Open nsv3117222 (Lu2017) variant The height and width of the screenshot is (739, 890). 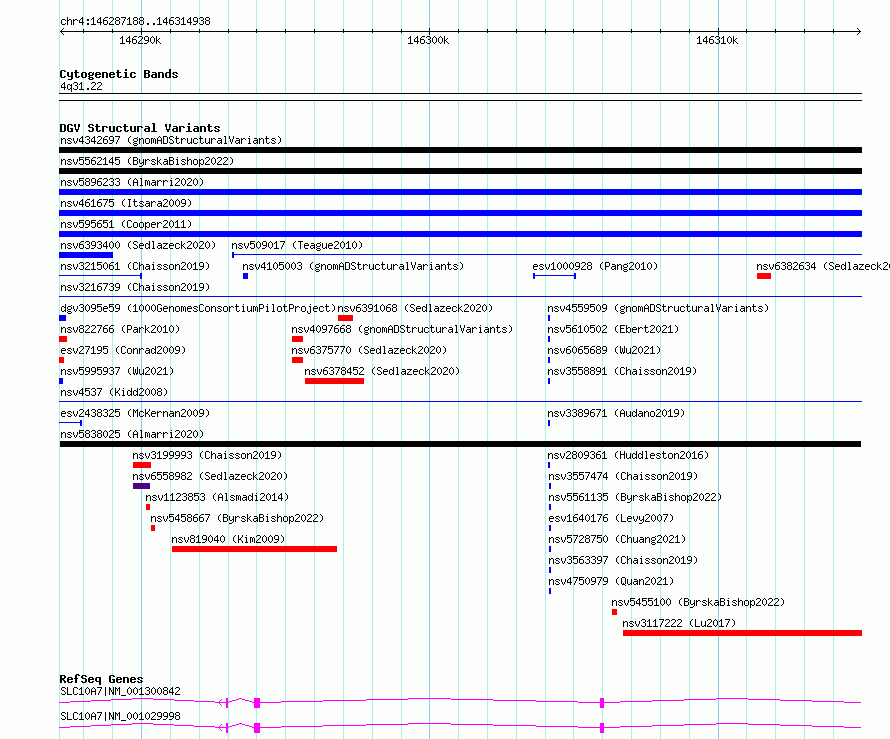(x=679, y=623)
